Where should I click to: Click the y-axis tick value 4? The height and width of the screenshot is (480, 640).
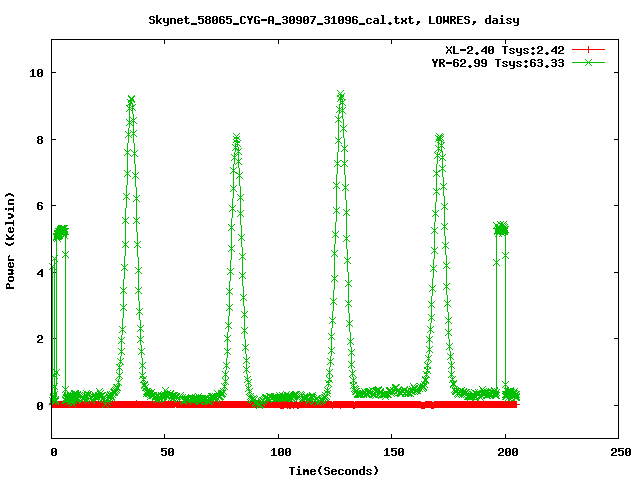coord(40,273)
